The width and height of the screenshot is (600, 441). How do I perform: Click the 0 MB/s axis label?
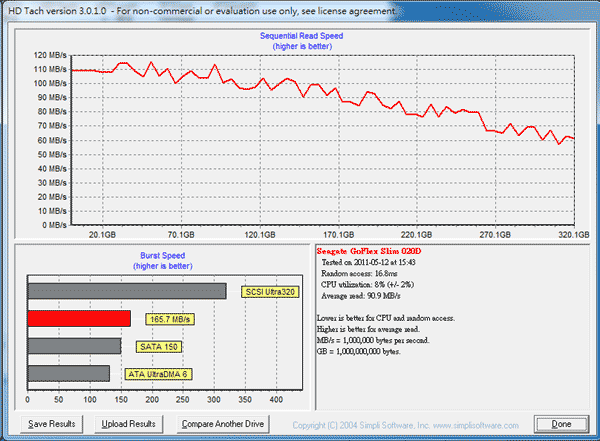54,225
